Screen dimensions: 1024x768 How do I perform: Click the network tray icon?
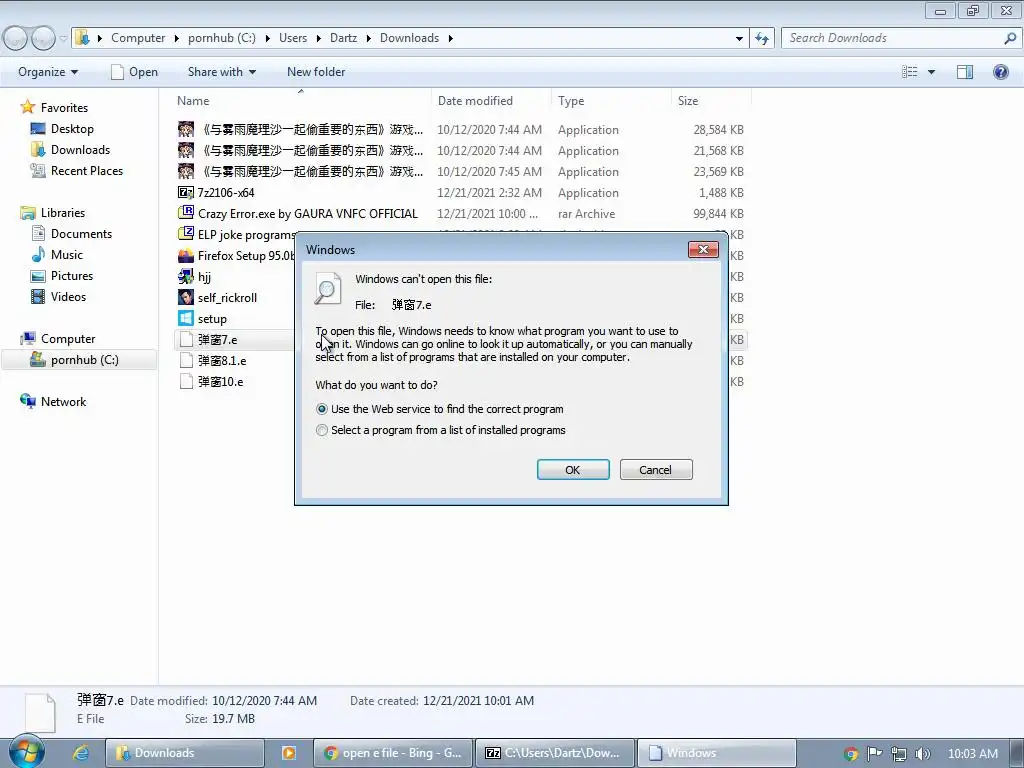click(899, 754)
